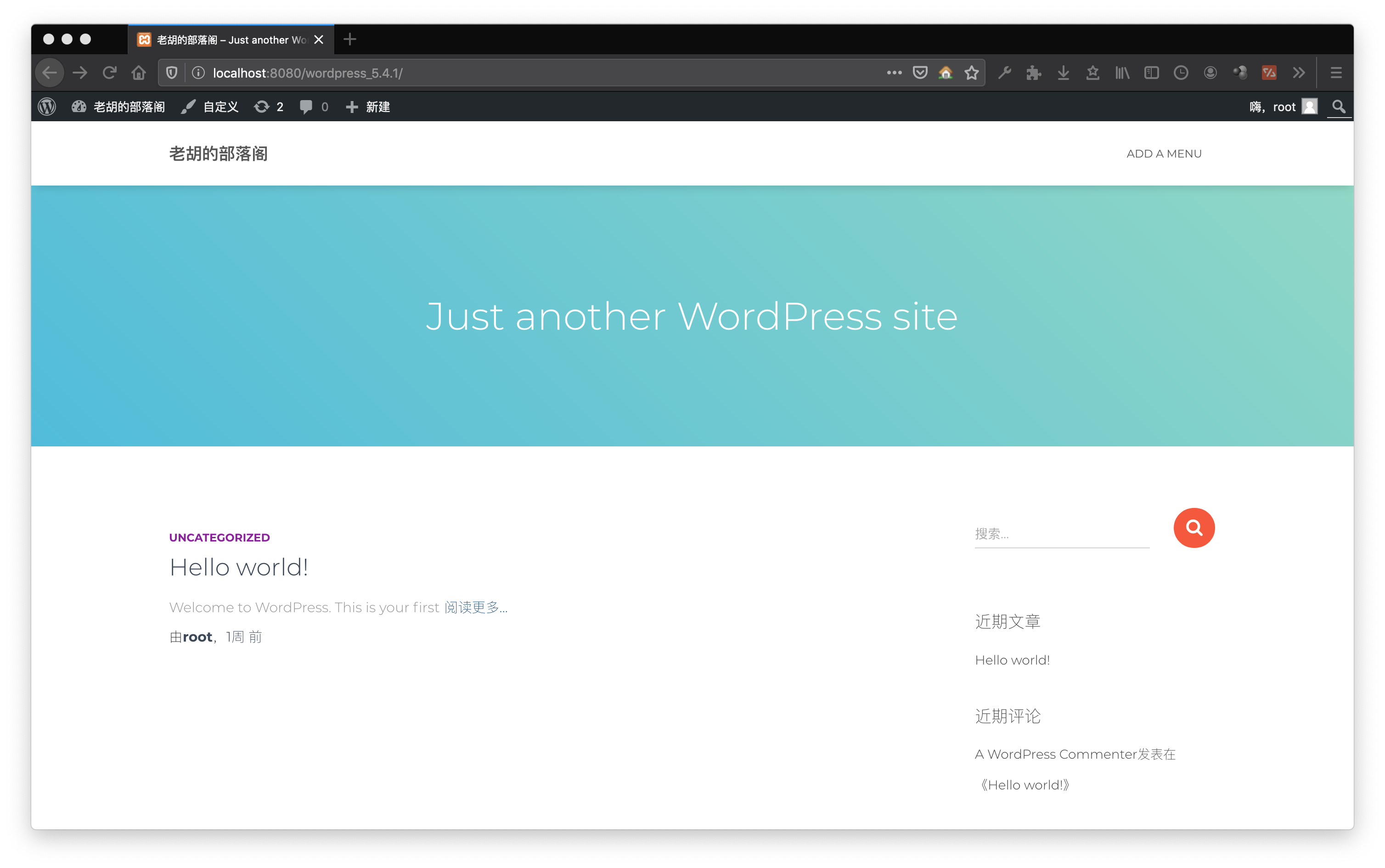Open Hello world! under 近期文章

pyautogui.click(x=1013, y=660)
